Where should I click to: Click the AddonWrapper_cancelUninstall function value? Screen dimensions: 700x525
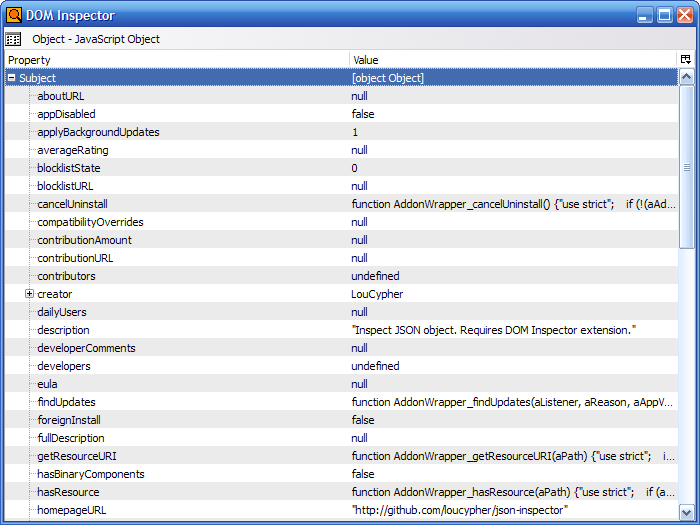coord(513,204)
